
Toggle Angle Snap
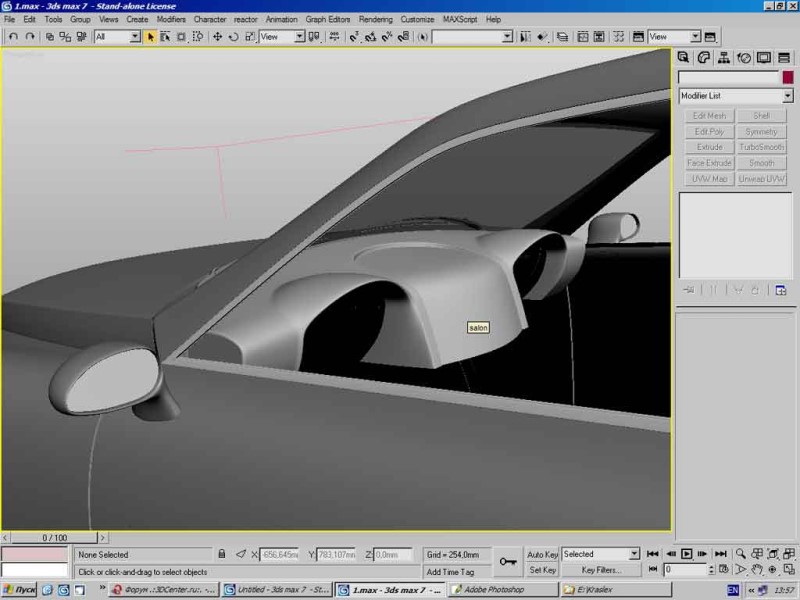pos(370,37)
